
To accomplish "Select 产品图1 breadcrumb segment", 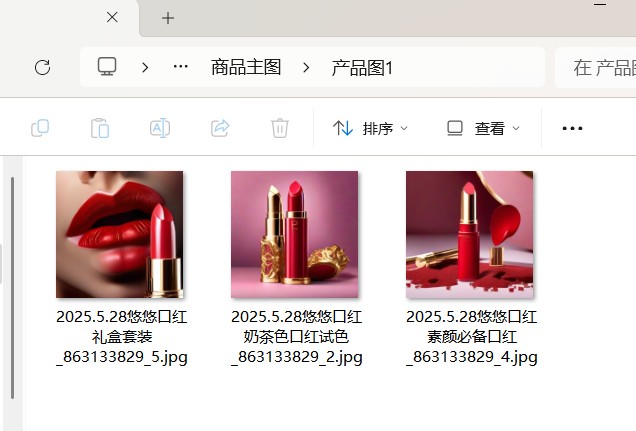I will tap(362, 68).
